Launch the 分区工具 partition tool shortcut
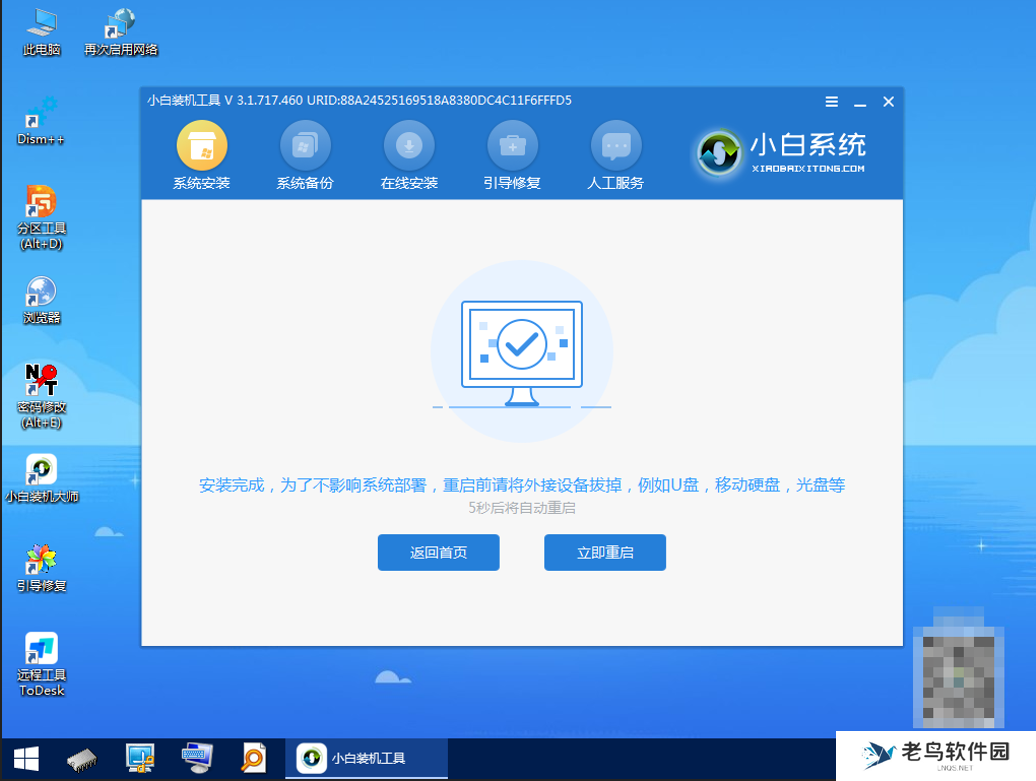The height and width of the screenshot is (781, 1036). point(40,212)
